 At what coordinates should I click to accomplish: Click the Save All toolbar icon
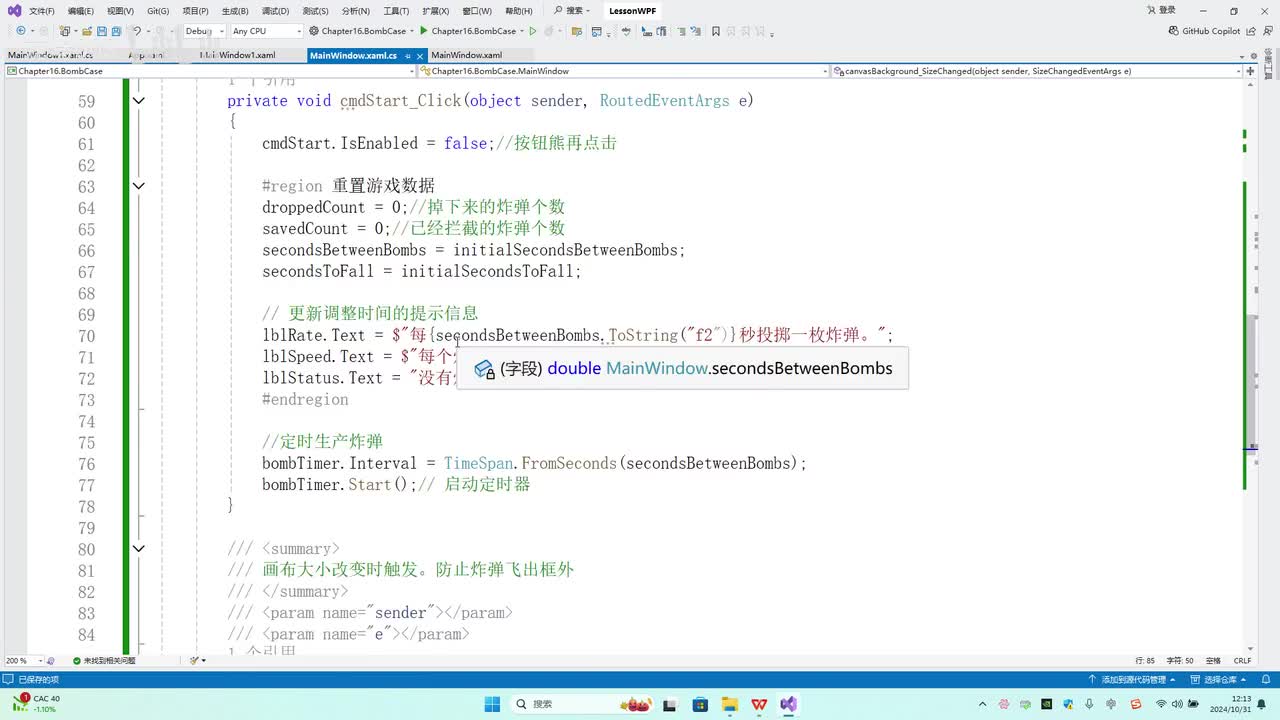pyautogui.click(x=117, y=31)
